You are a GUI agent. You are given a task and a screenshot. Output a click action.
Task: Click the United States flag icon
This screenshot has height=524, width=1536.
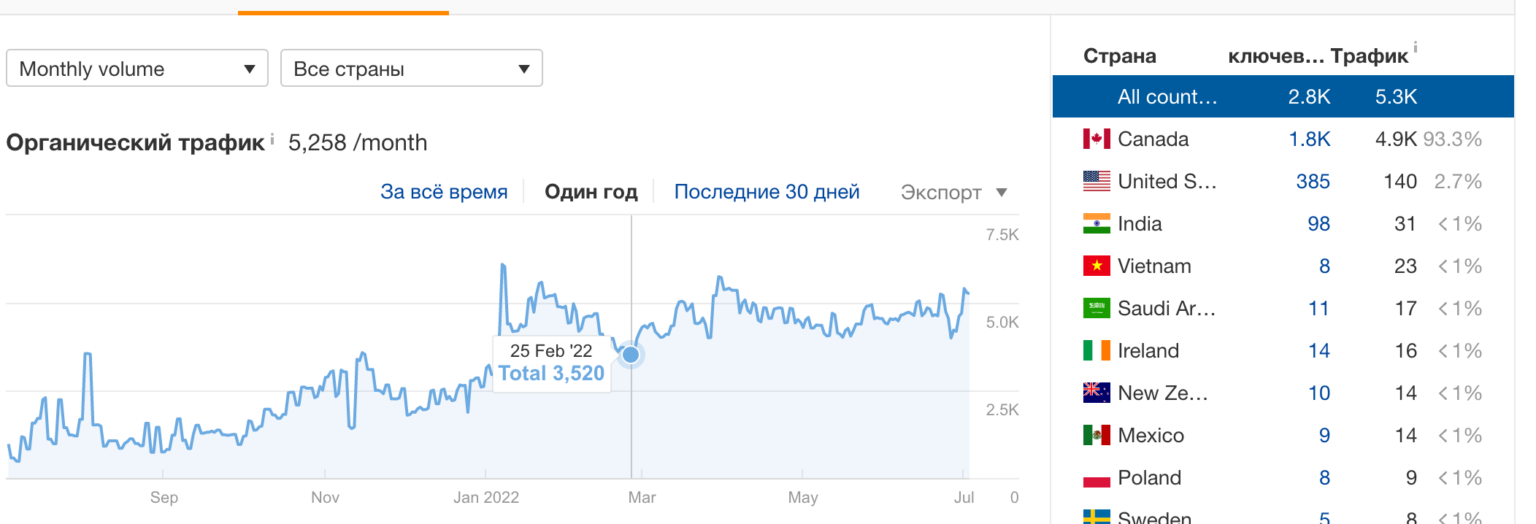1096,181
